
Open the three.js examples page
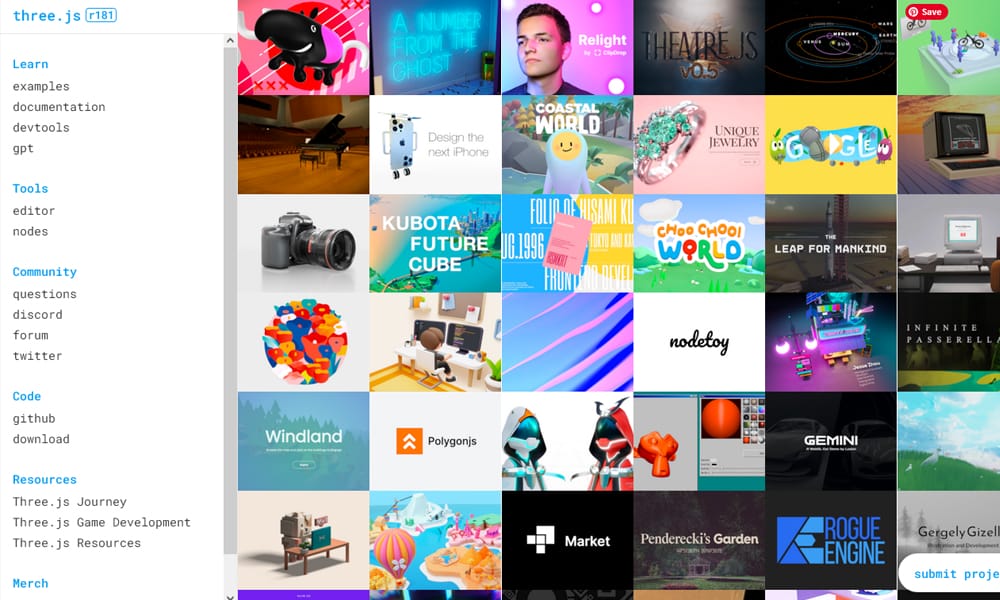click(40, 85)
